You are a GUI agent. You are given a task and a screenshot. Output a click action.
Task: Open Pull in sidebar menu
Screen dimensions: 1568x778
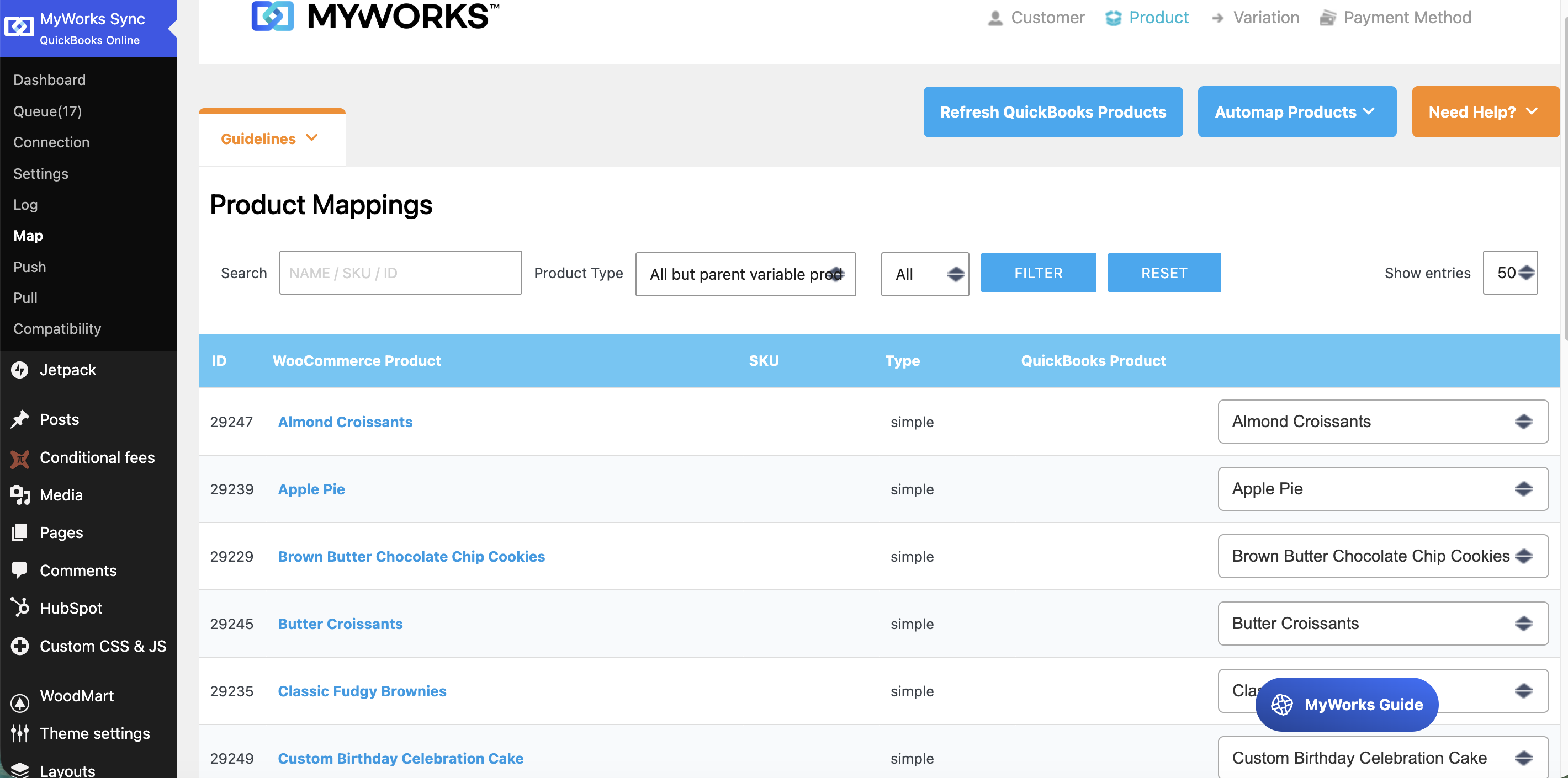click(25, 297)
